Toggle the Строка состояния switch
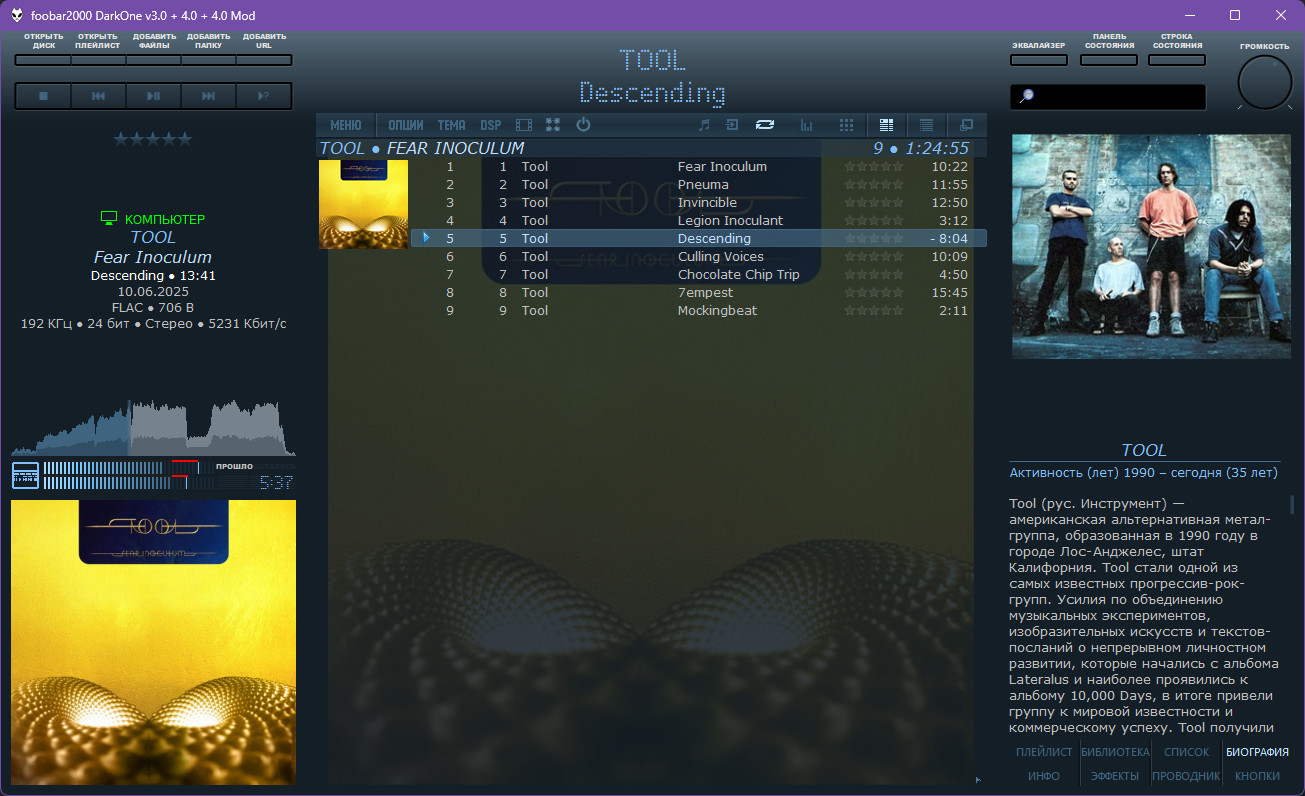Viewport: 1305px width, 796px height. [x=1176, y=60]
